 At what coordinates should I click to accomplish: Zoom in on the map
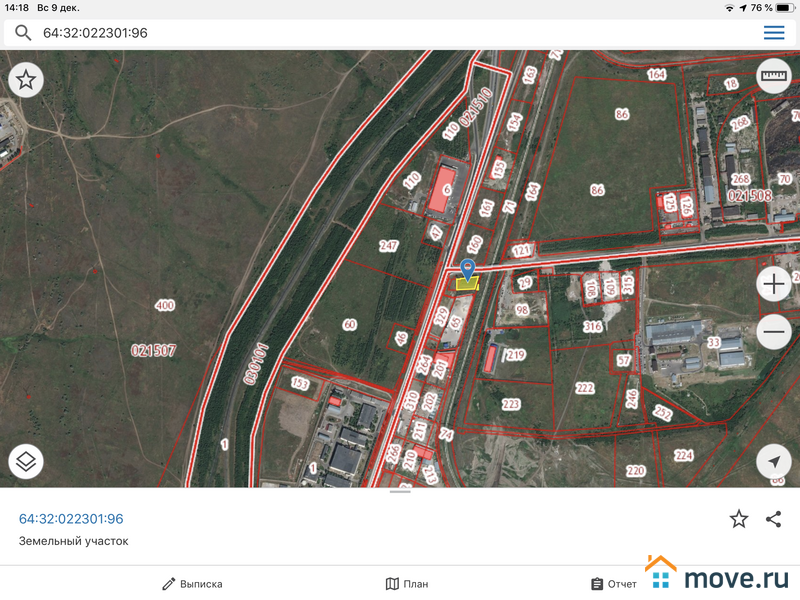coord(774,285)
